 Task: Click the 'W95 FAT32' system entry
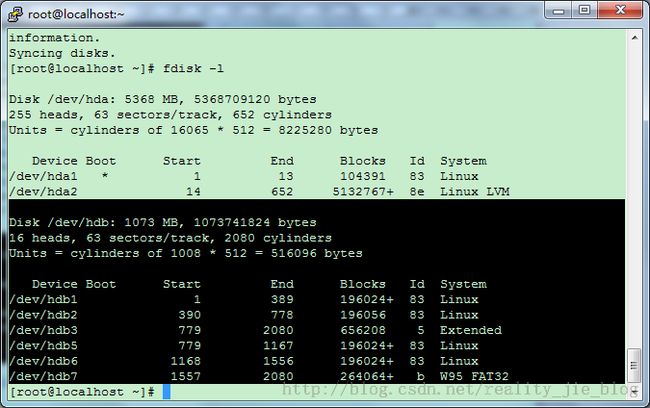click(x=474, y=376)
